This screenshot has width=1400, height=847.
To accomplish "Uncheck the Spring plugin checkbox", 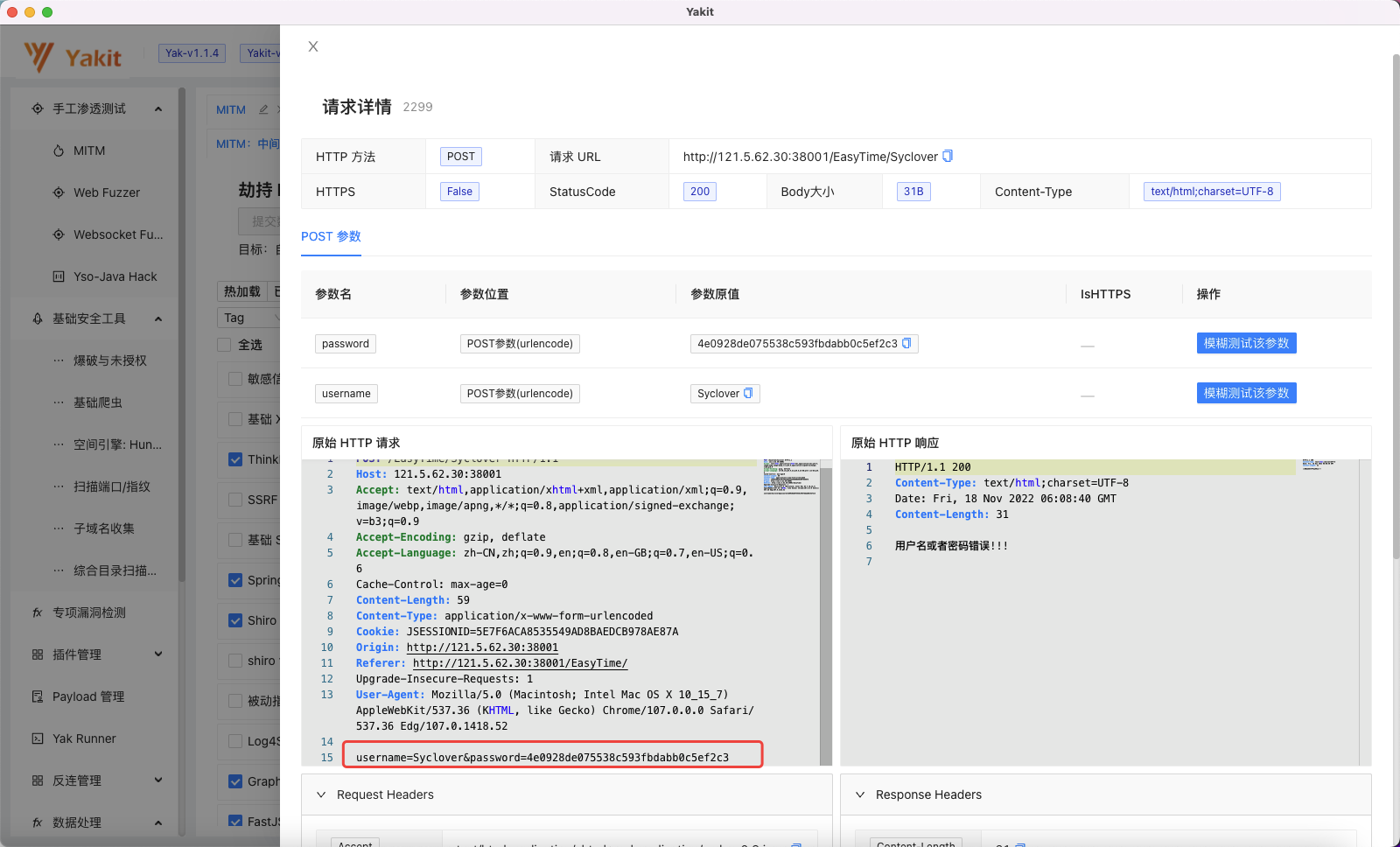I will (x=235, y=580).
